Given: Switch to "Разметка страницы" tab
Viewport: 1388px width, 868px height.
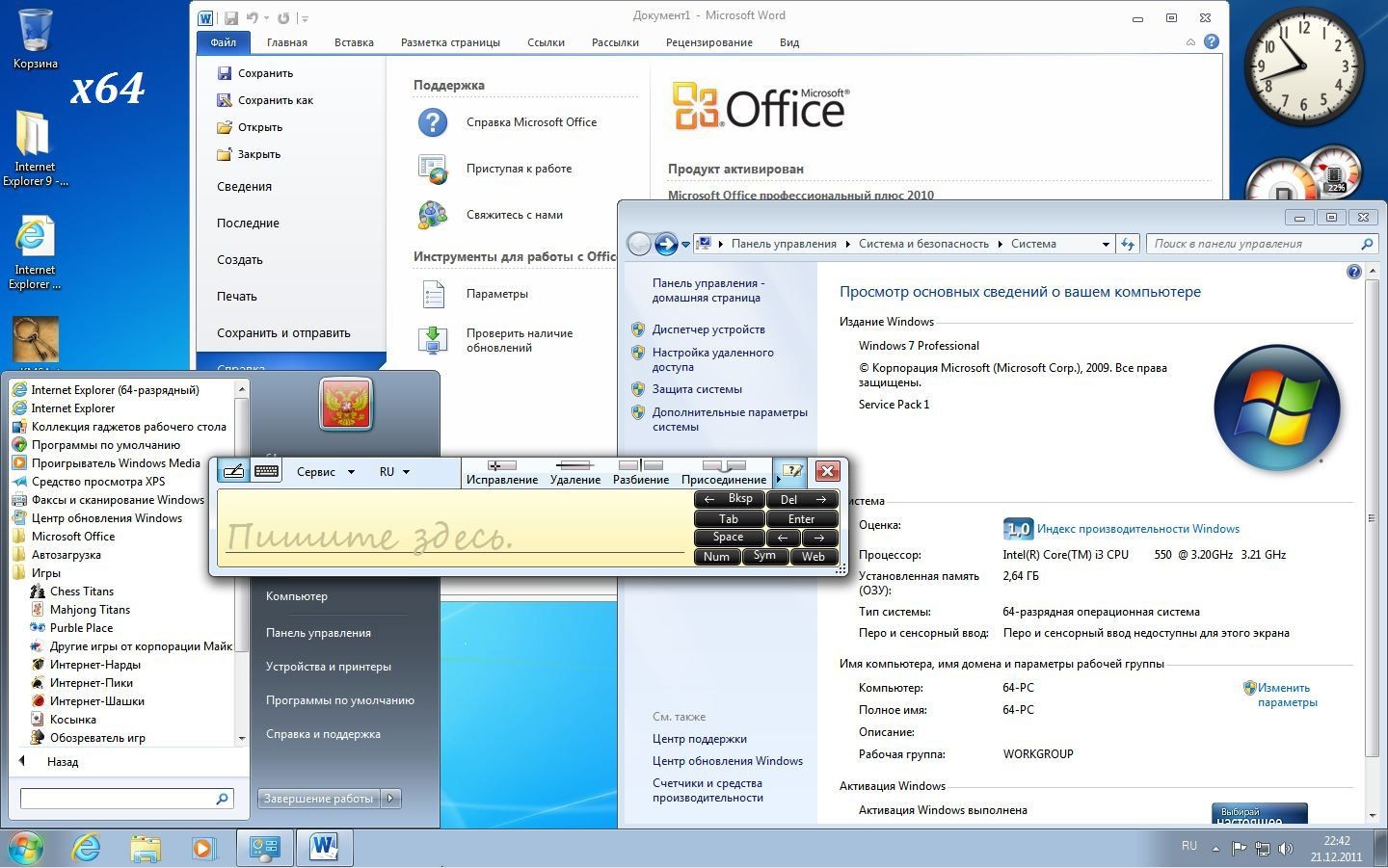Looking at the screenshot, I should tap(450, 42).
